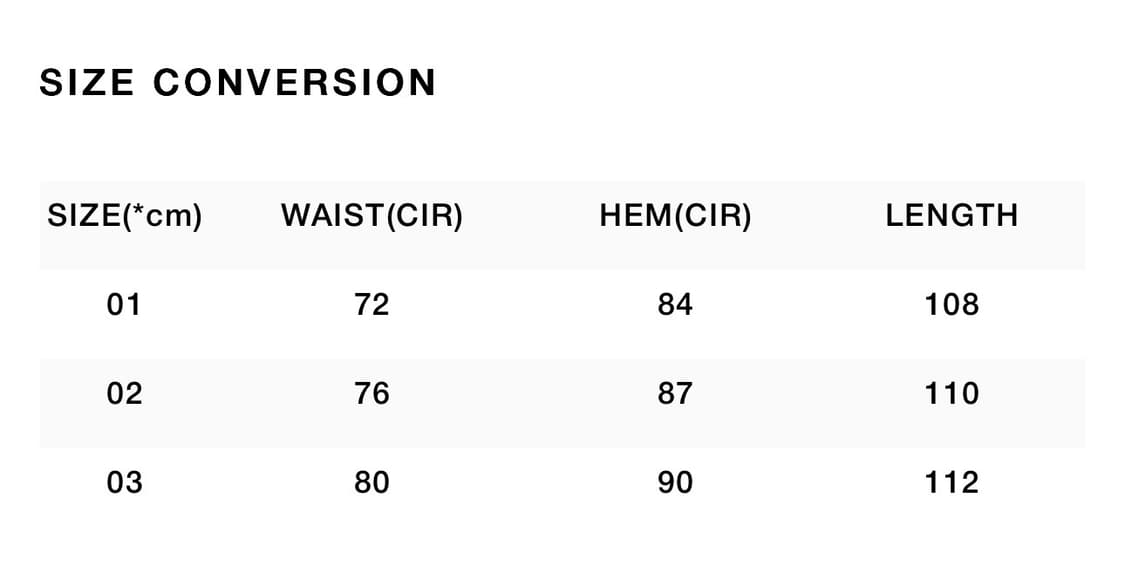Click length value 112
1125x573 pixels.
pyautogui.click(x=951, y=482)
